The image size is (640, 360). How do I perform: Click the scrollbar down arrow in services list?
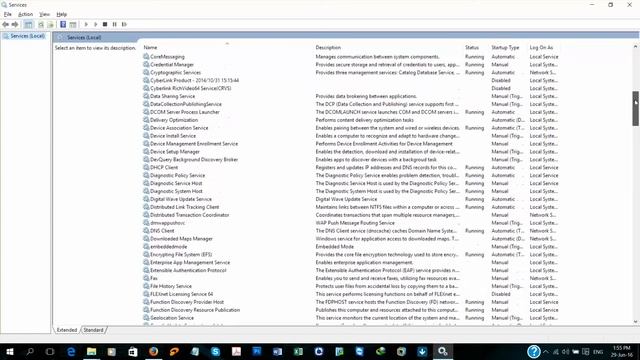[x=636, y=322]
